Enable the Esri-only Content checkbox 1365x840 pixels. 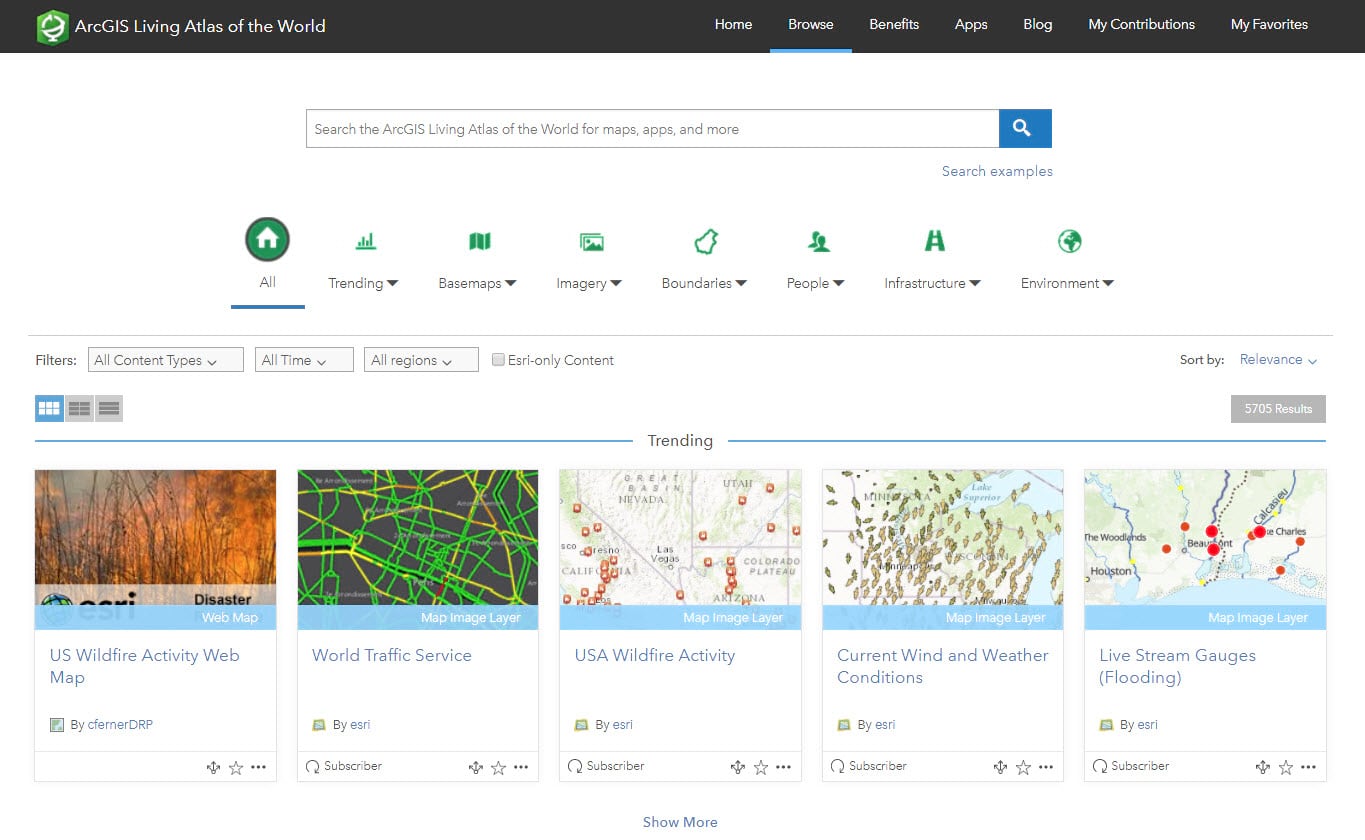[498, 360]
